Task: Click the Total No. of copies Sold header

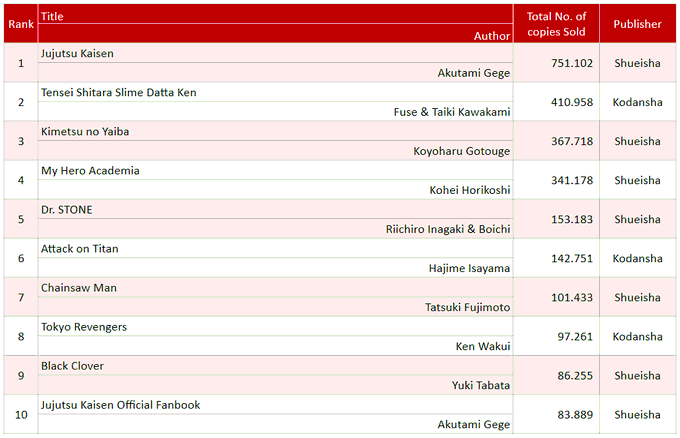Action: pos(556,24)
